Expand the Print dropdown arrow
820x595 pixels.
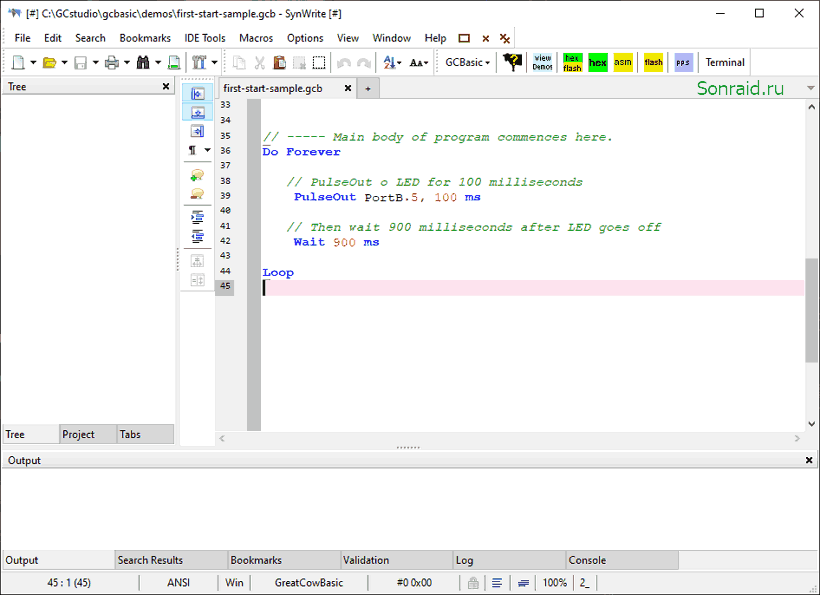point(127,63)
